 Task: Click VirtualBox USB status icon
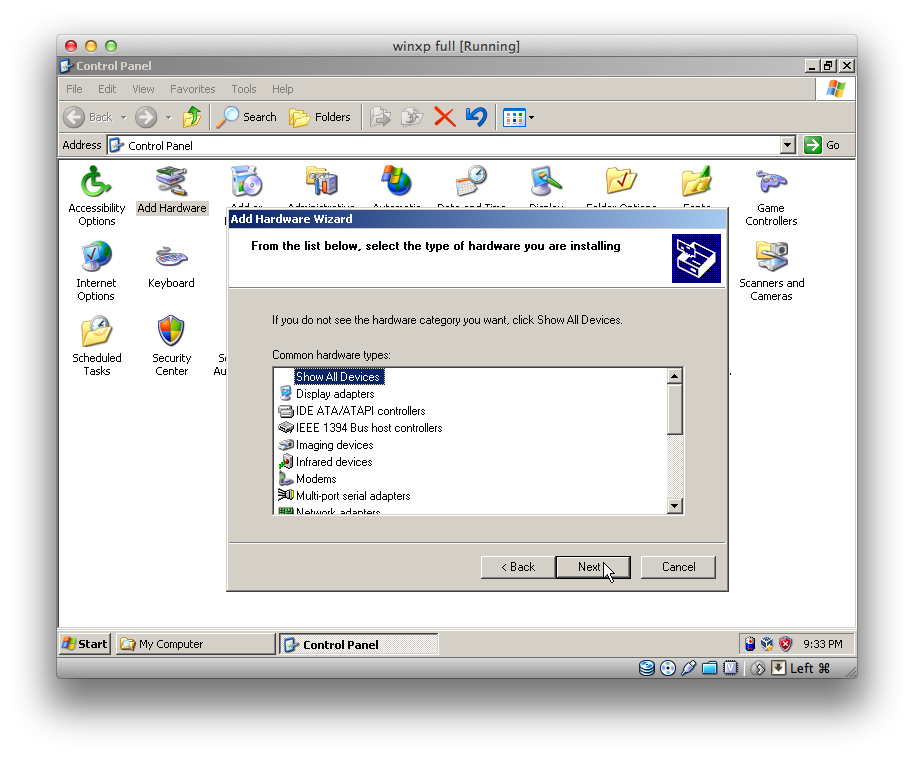688,668
